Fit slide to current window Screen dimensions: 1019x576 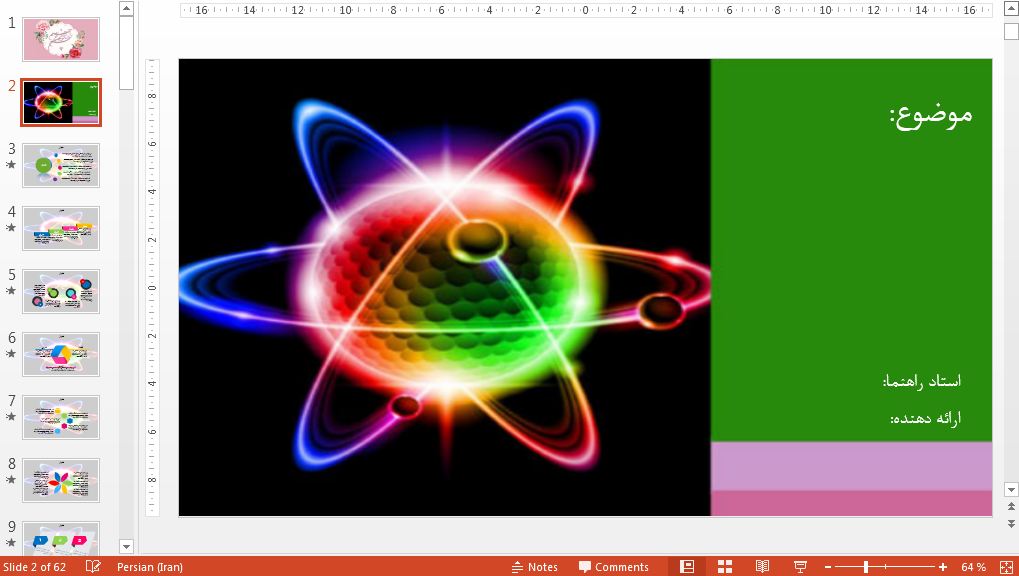click(x=1005, y=567)
